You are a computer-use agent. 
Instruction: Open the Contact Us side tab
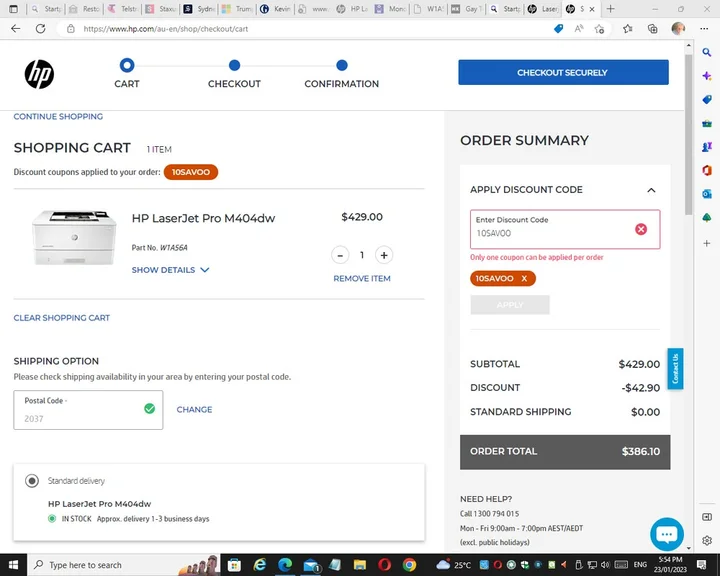tap(675, 368)
